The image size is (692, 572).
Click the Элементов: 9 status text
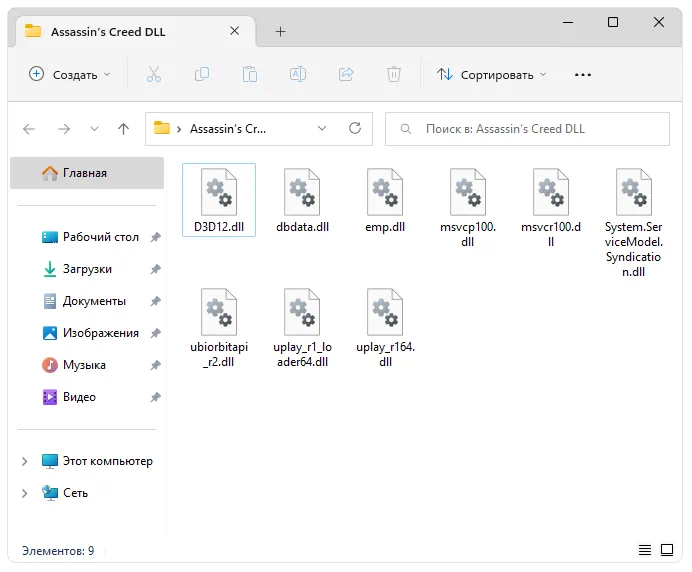point(58,551)
